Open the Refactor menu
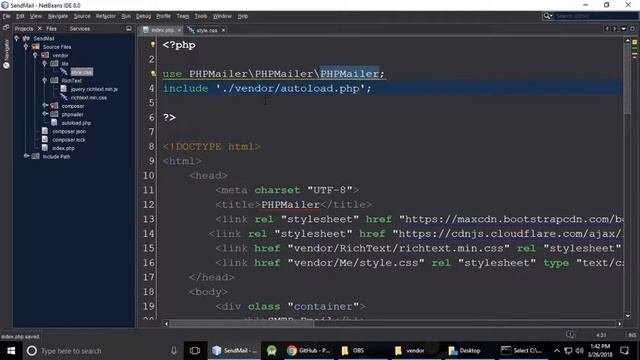 pyautogui.click(x=106, y=16)
